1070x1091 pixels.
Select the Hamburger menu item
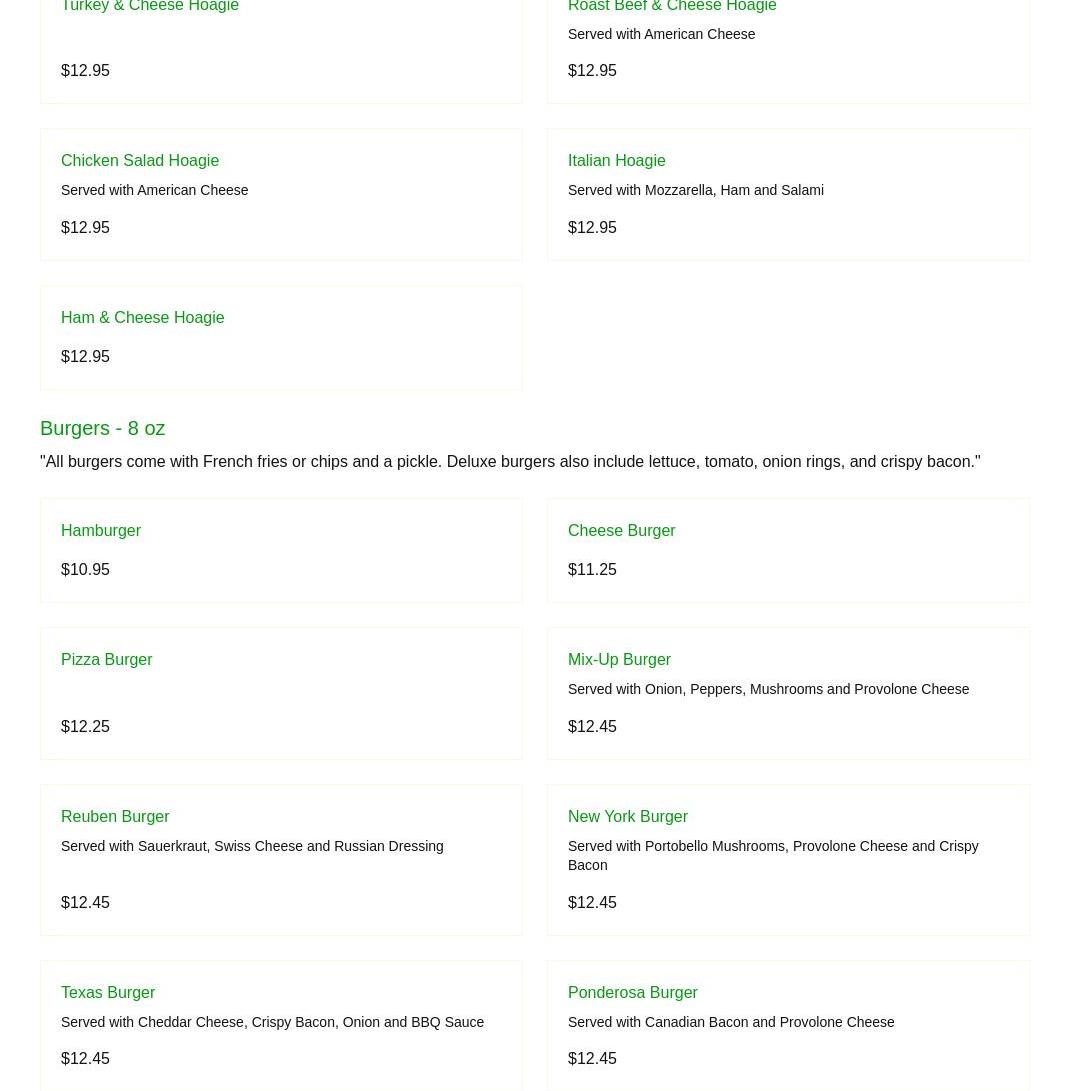pyautogui.click(x=101, y=530)
